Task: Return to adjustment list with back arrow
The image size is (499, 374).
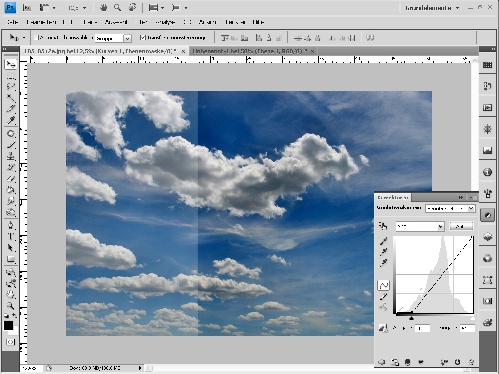Action: coord(382,362)
